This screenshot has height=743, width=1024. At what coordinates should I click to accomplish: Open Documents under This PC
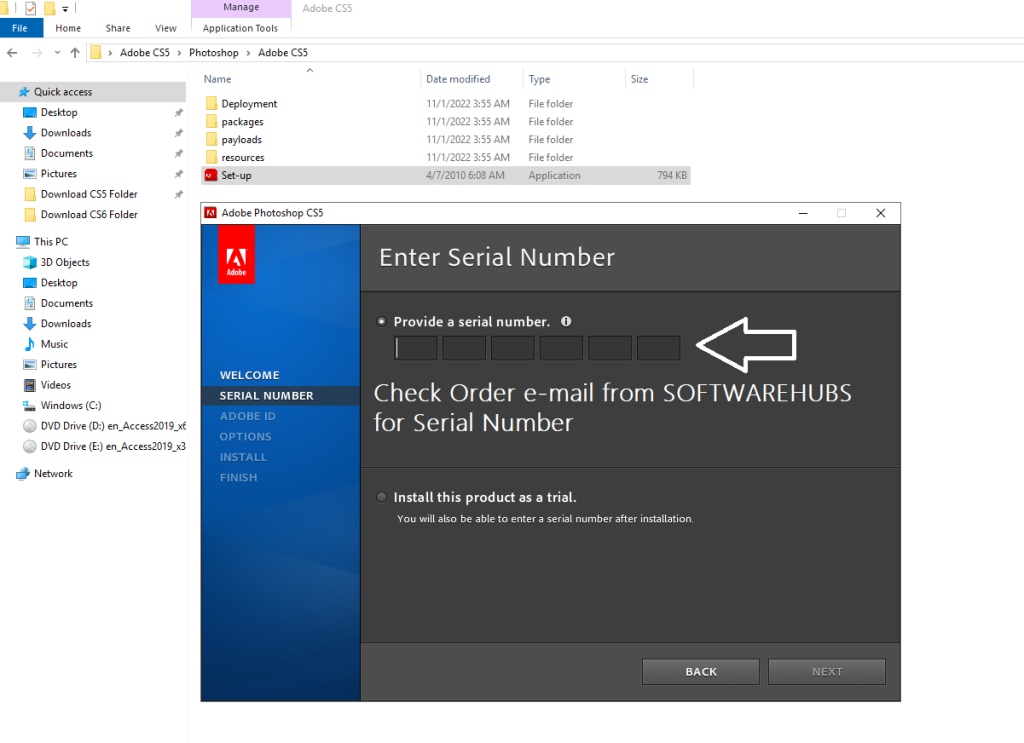coord(67,303)
